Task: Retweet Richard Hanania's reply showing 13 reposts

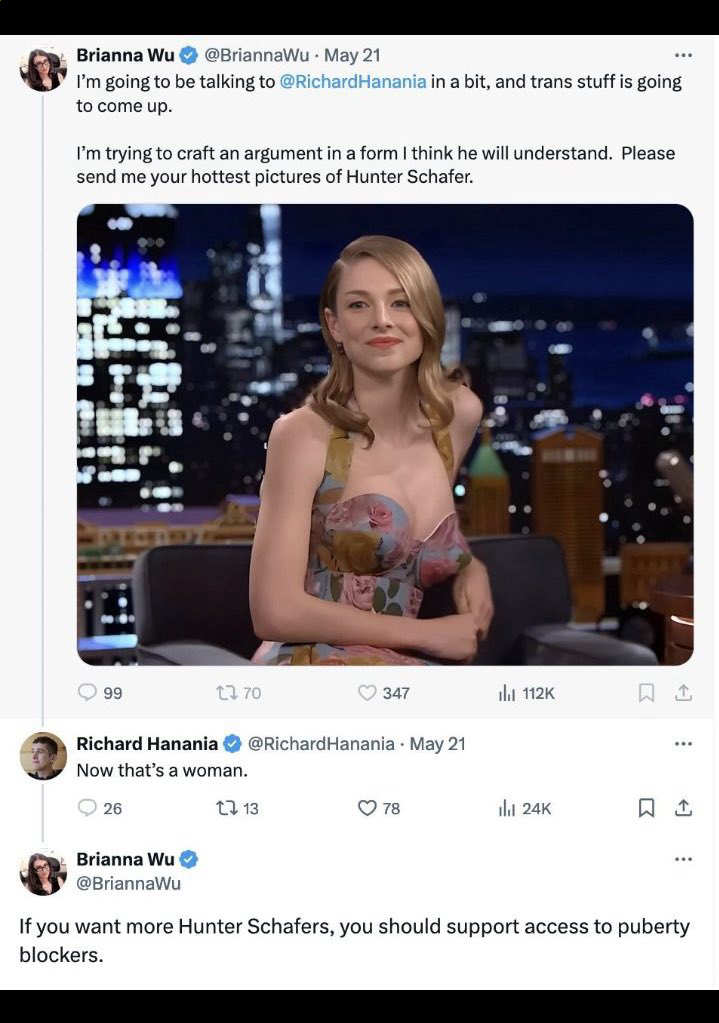Action: point(227,808)
